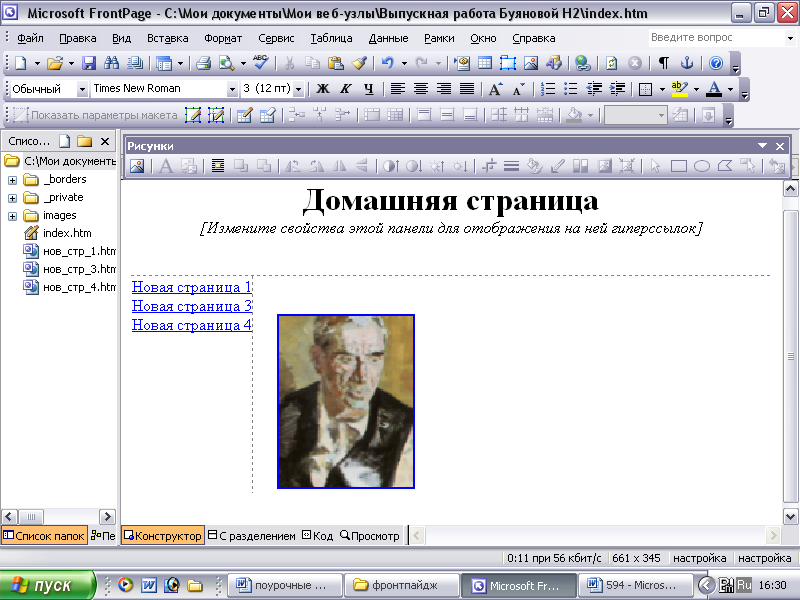Image resolution: width=800 pixels, height=600 pixels.
Task: Click font color A swatch button
Action: click(x=714, y=89)
